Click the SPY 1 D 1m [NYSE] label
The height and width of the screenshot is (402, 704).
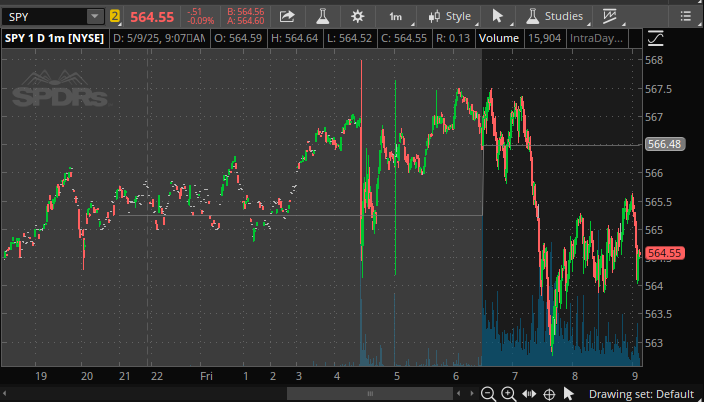coord(54,39)
